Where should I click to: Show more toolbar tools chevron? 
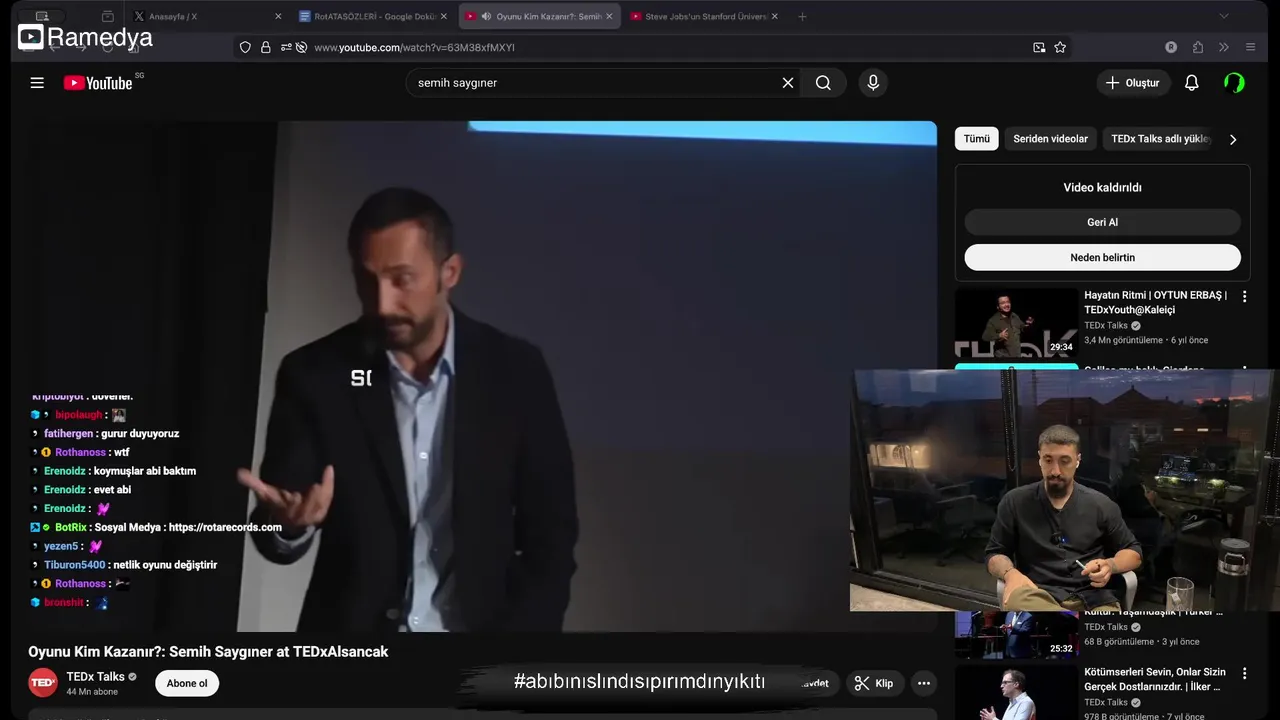1224,47
